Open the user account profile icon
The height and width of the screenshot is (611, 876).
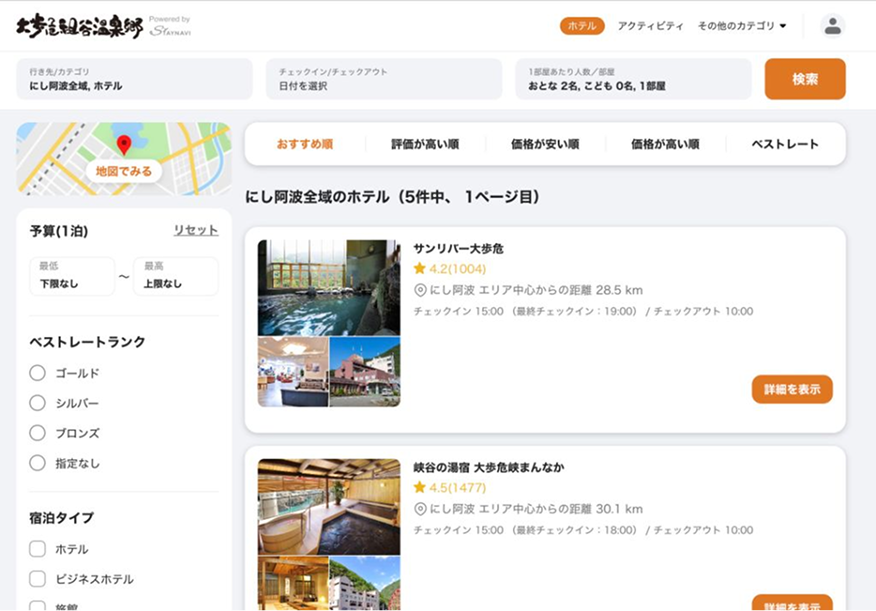tap(832, 26)
